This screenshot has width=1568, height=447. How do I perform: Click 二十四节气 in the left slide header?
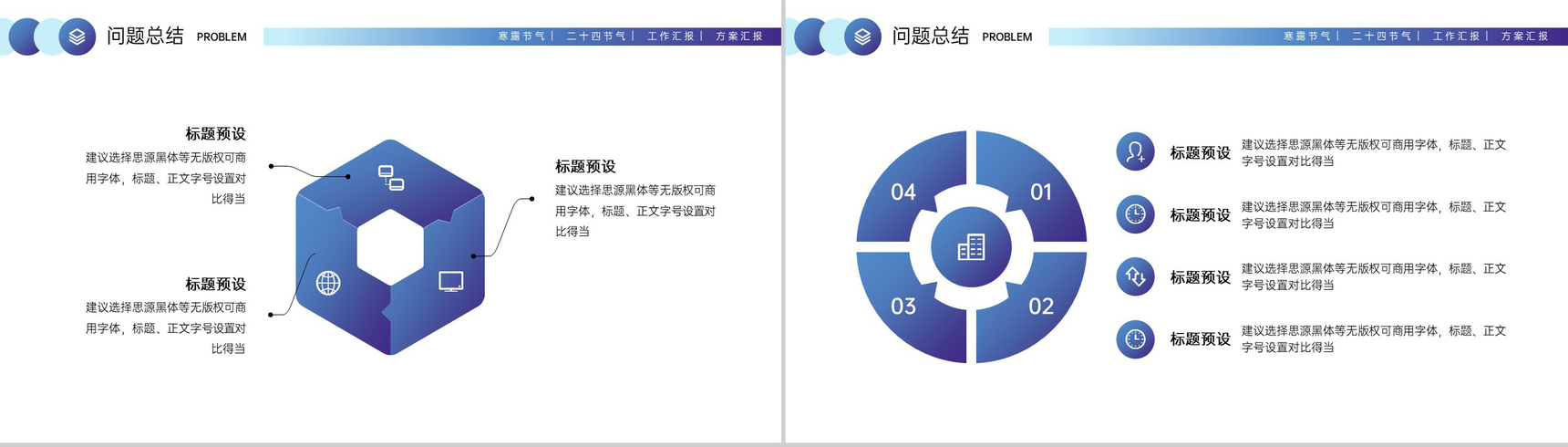[x=596, y=36]
